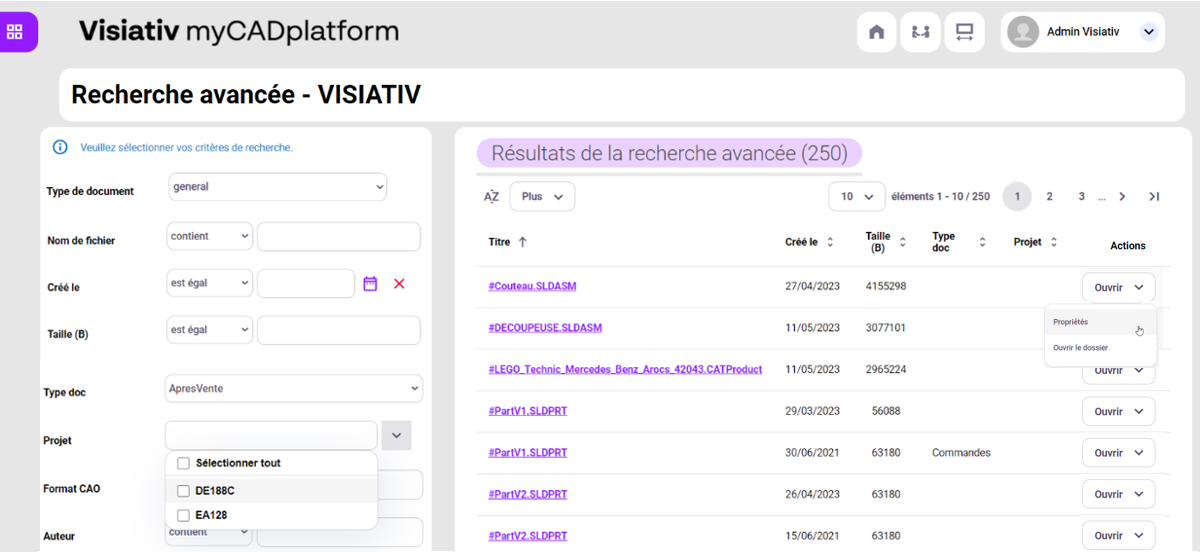Clear the Créé le date with red X
This screenshot has width=1200, height=552.
point(399,284)
